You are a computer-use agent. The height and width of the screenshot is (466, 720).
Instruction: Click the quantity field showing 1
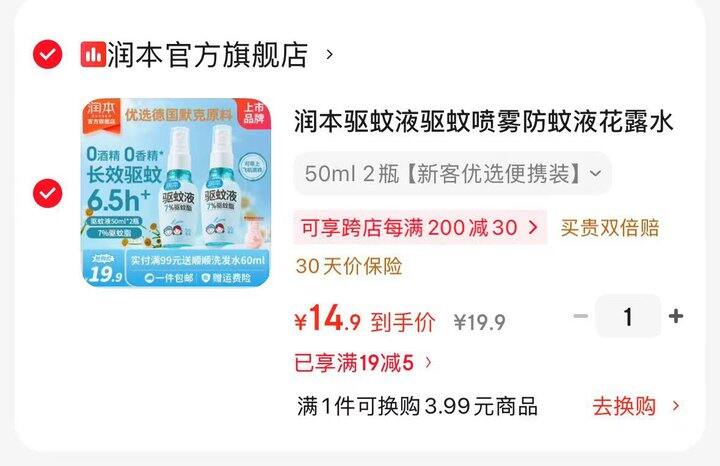(628, 316)
